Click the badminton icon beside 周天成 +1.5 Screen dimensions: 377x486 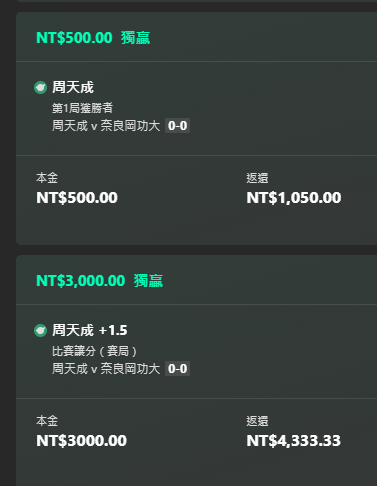tap(40, 331)
